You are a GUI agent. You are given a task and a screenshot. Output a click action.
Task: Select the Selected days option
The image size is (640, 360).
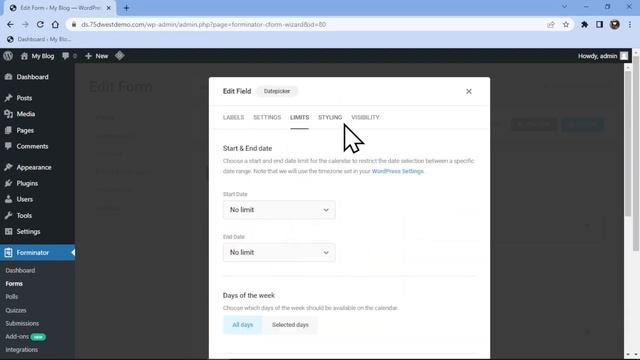[x=290, y=325]
